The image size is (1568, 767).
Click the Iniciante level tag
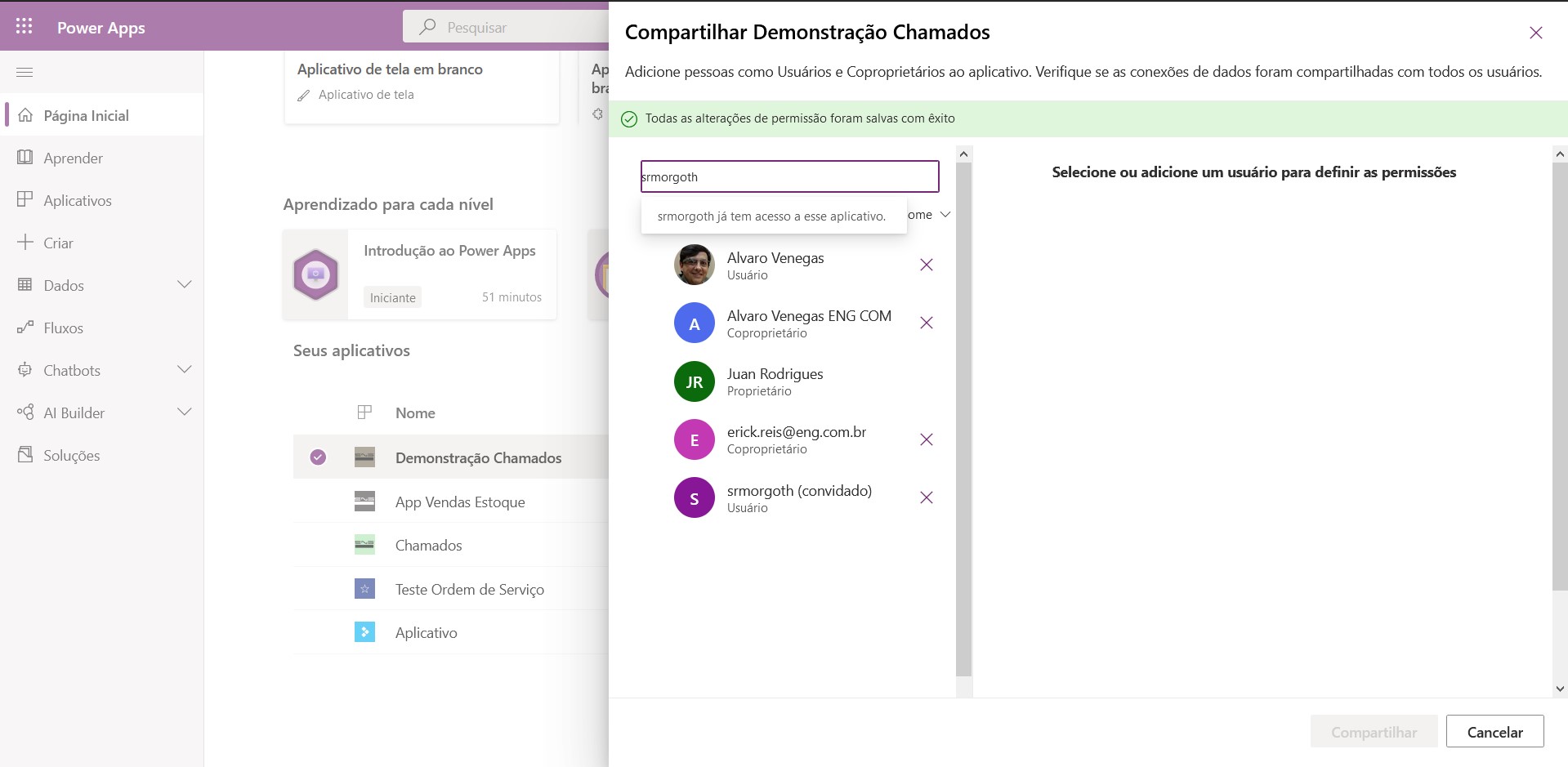(392, 297)
